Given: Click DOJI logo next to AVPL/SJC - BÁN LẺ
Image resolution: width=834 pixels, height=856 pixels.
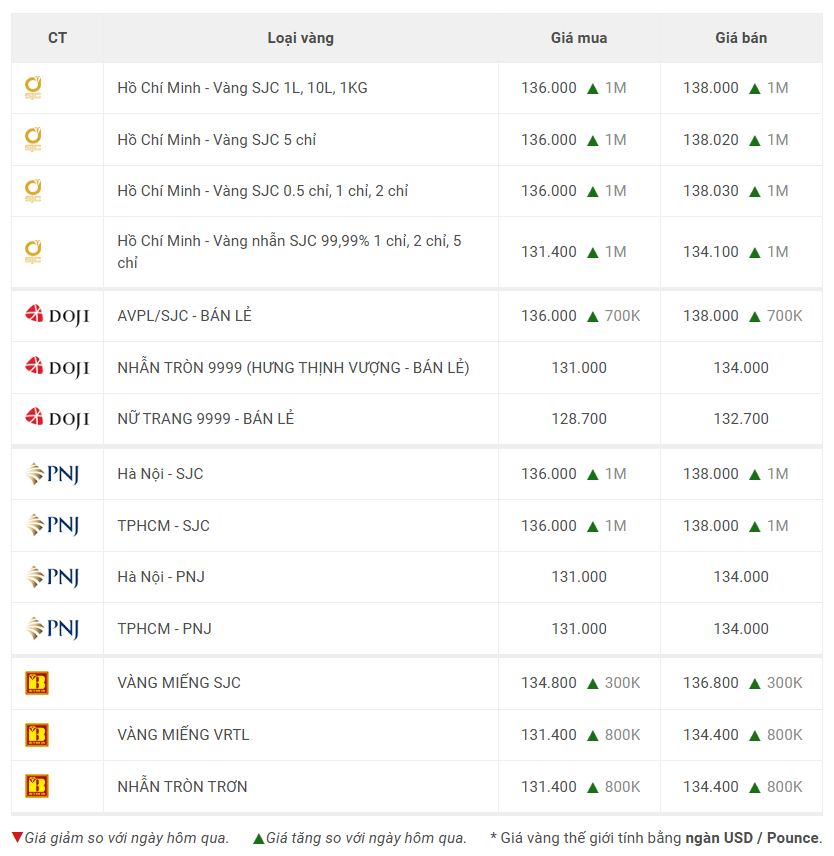Looking at the screenshot, I should (57, 316).
